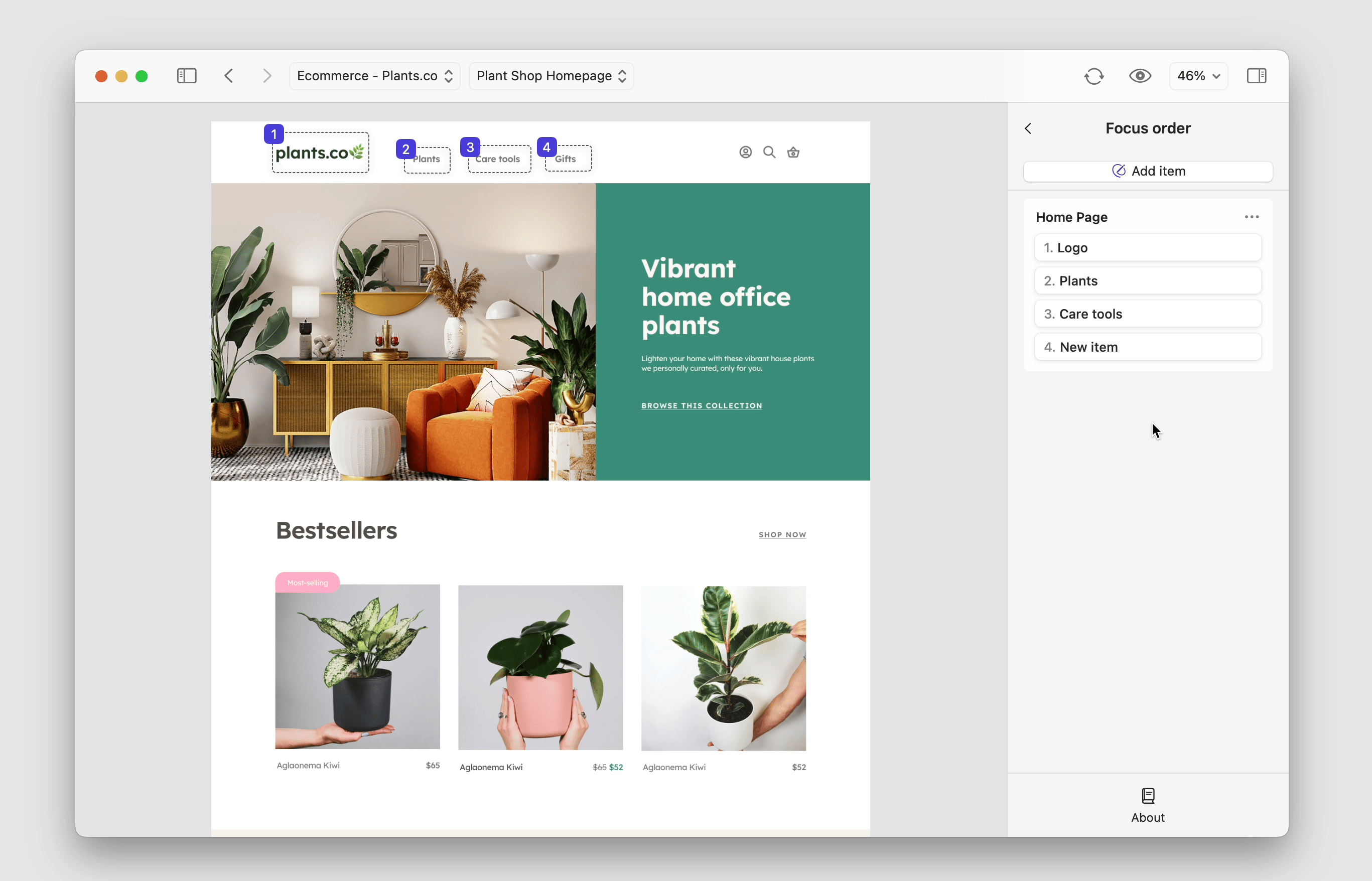
Task: Click the search magnifier icon in site header
Action: tap(769, 152)
